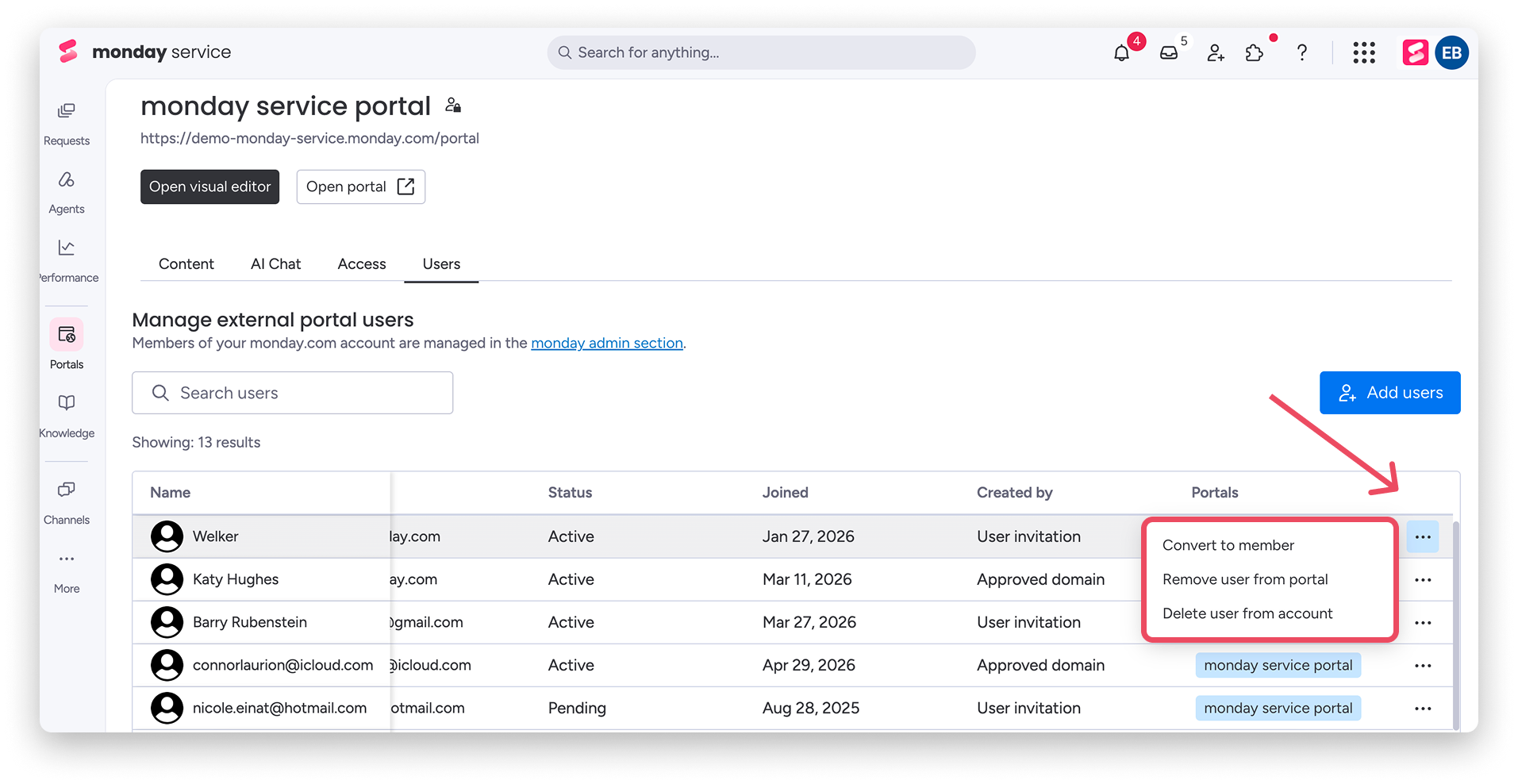Click the Apr 29, 2026 joined date
The width and height of the screenshot is (1518, 784).
tap(809, 665)
